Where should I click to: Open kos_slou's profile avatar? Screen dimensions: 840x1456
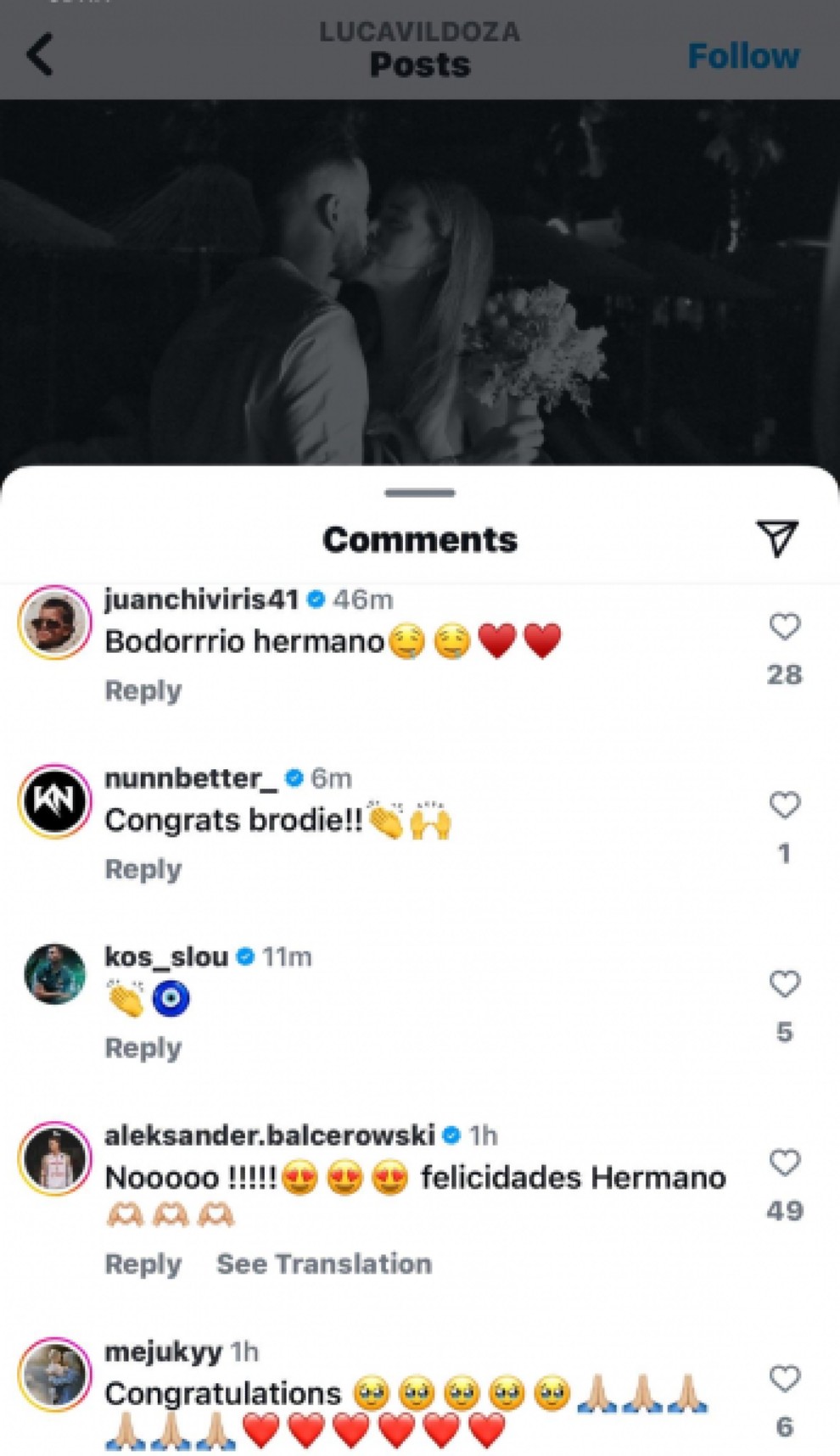pyautogui.click(x=55, y=974)
